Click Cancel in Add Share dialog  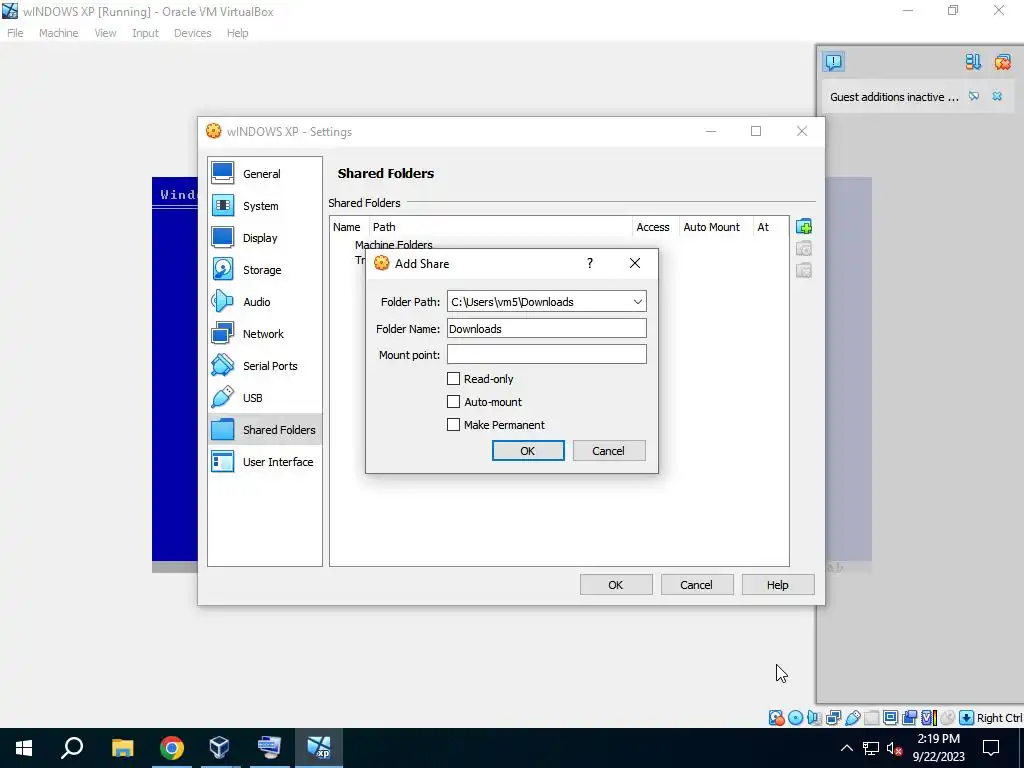[609, 451]
